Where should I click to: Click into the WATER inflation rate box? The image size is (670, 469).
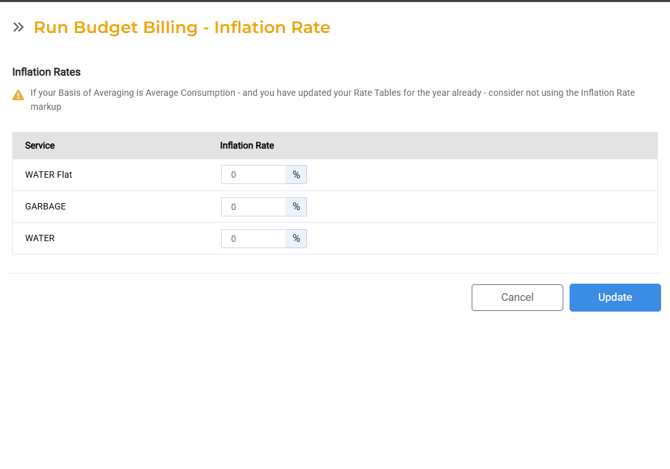pos(254,239)
